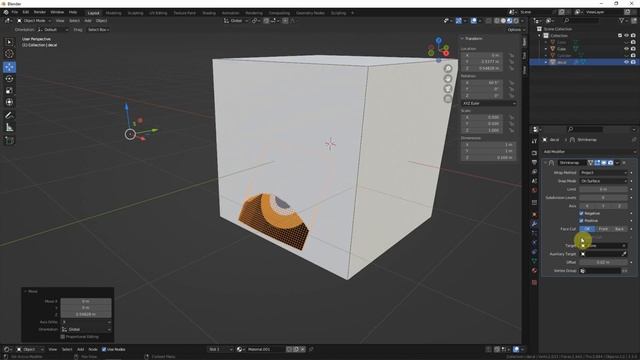This screenshot has height=360, width=640.
Task: Open the Edit menu
Action: tap(26, 12)
